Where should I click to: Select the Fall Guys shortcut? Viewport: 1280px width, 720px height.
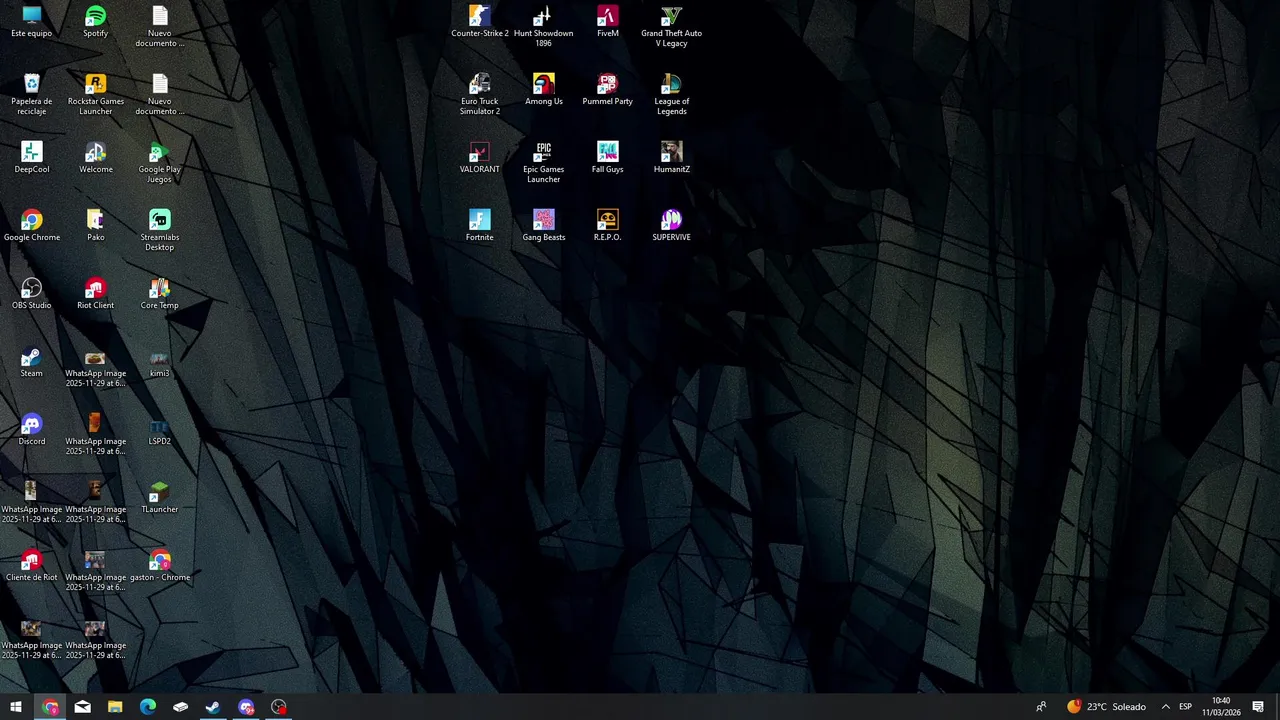pos(608,158)
